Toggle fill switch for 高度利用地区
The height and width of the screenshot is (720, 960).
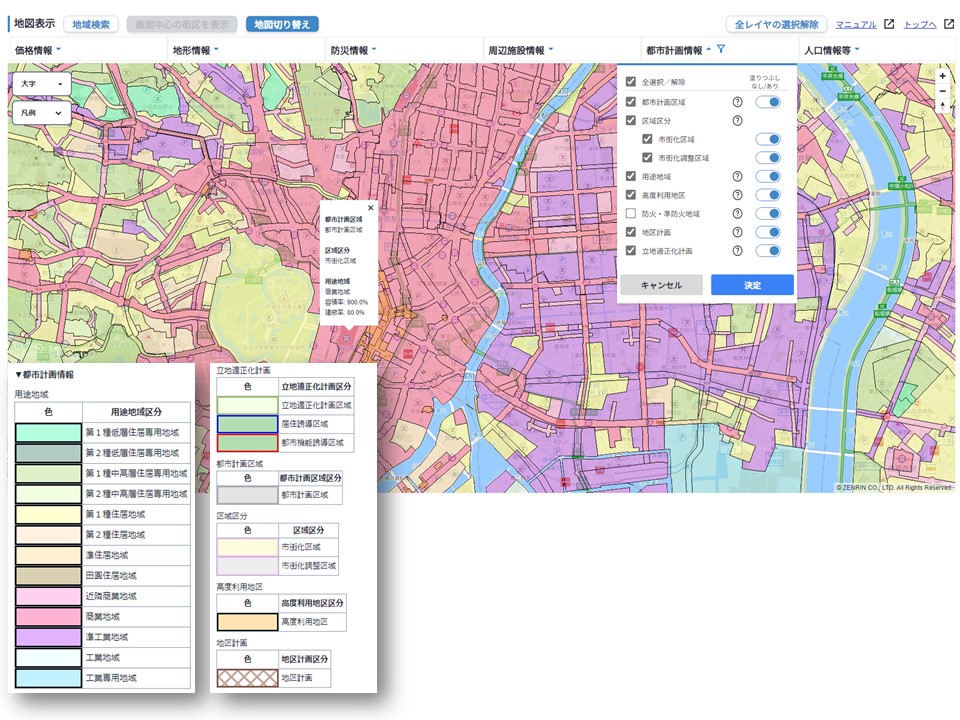point(767,195)
